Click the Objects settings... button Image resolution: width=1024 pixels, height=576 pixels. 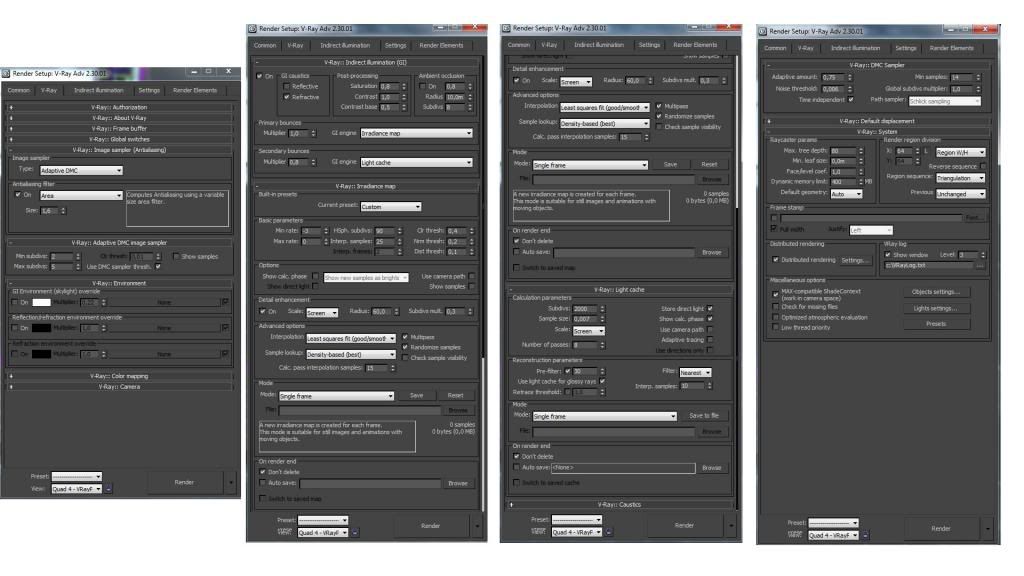[x=936, y=292]
